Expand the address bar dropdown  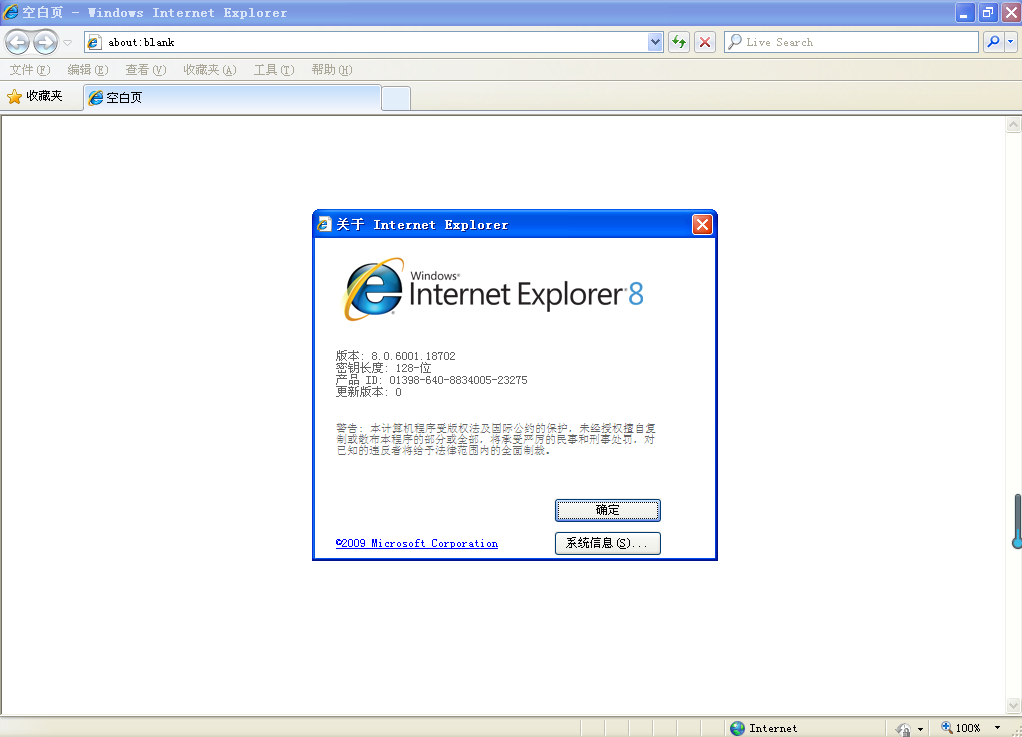[x=655, y=42]
